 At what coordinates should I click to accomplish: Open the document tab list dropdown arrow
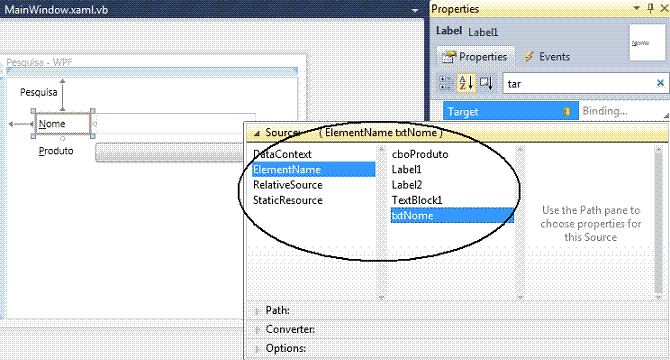pyautogui.click(x=414, y=10)
